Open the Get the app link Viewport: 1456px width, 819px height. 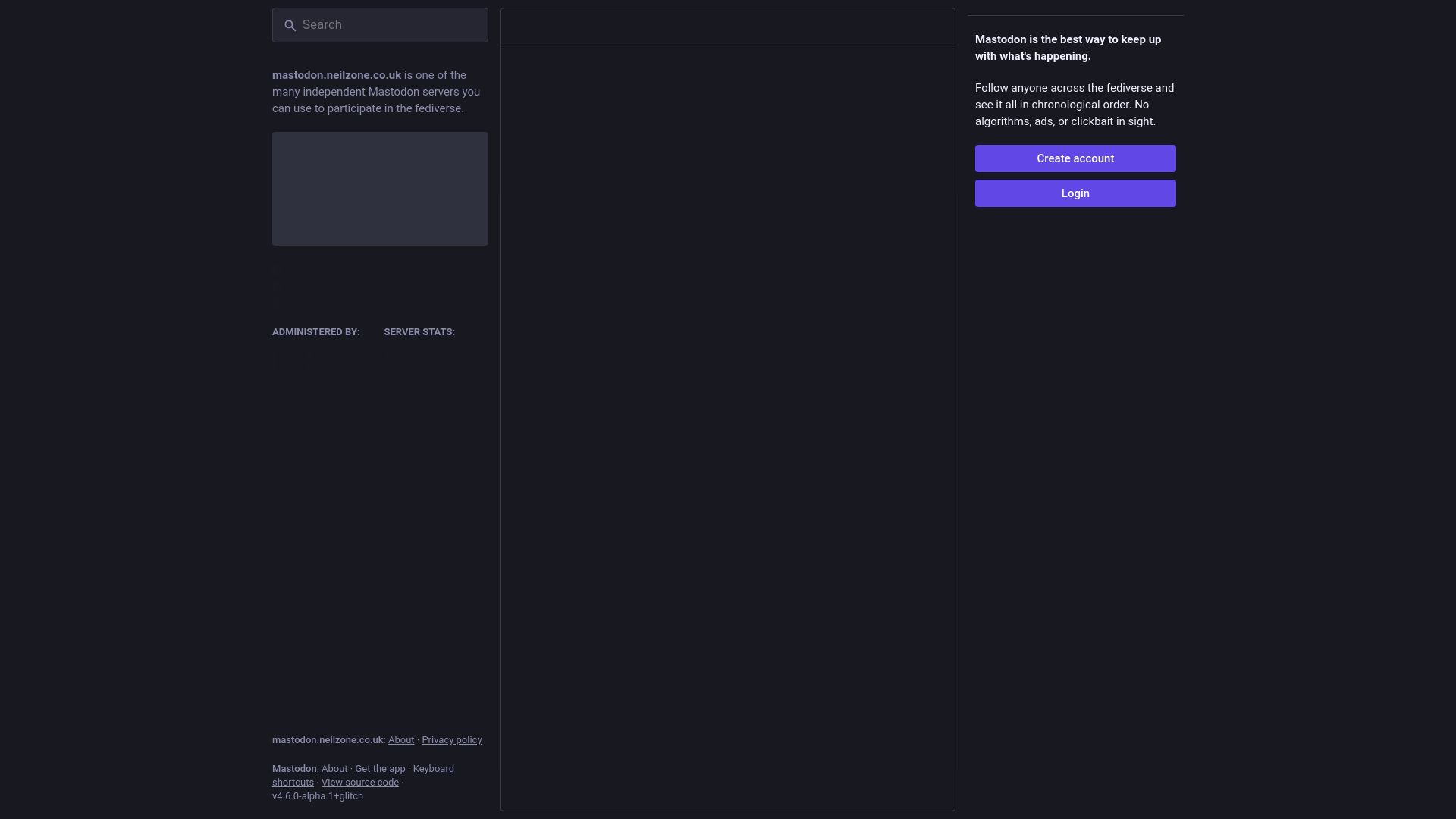pos(380,769)
